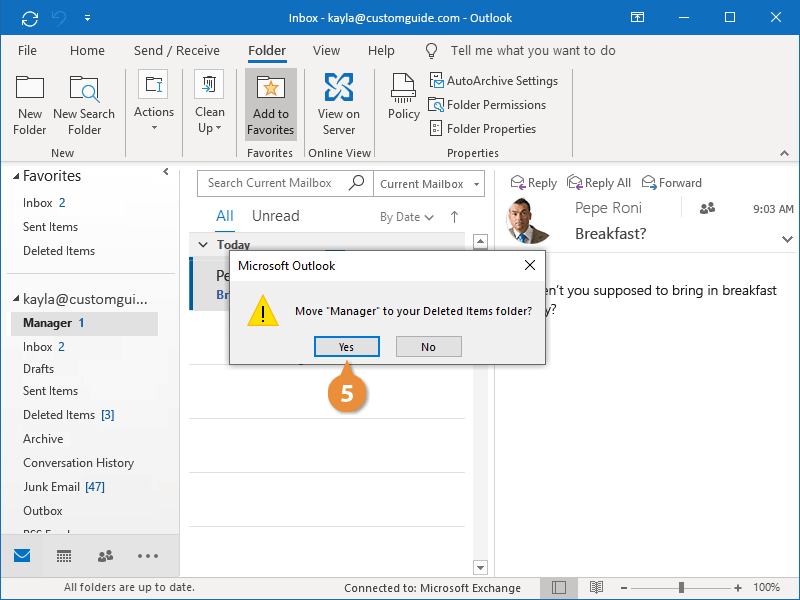Collapse the Today group
This screenshot has height=600, width=800.
pyautogui.click(x=203, y=244)
